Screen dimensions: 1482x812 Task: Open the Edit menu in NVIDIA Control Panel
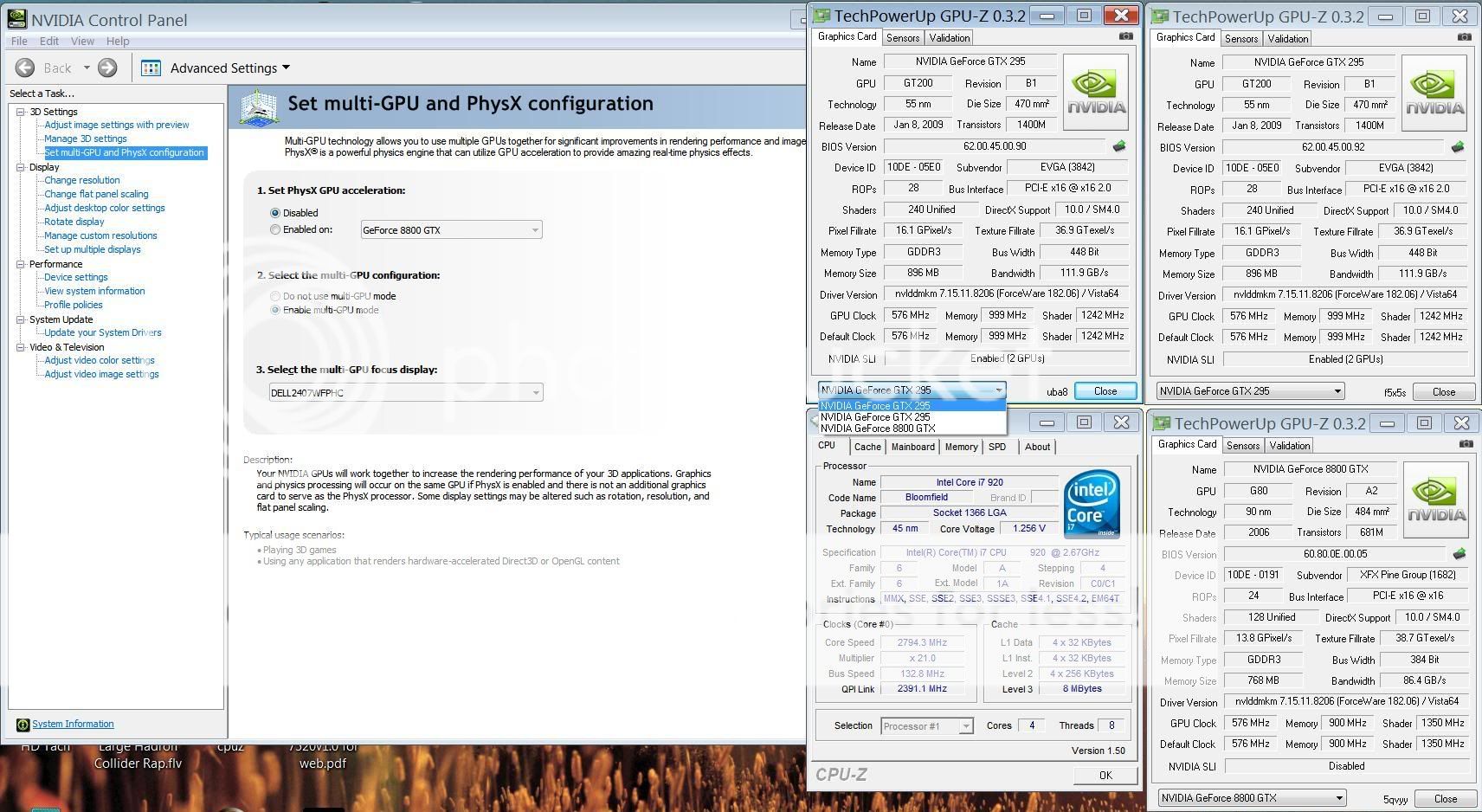49,41
